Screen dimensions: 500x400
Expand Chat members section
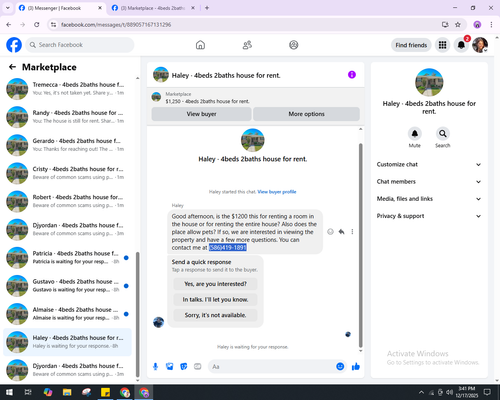[429, 182]
